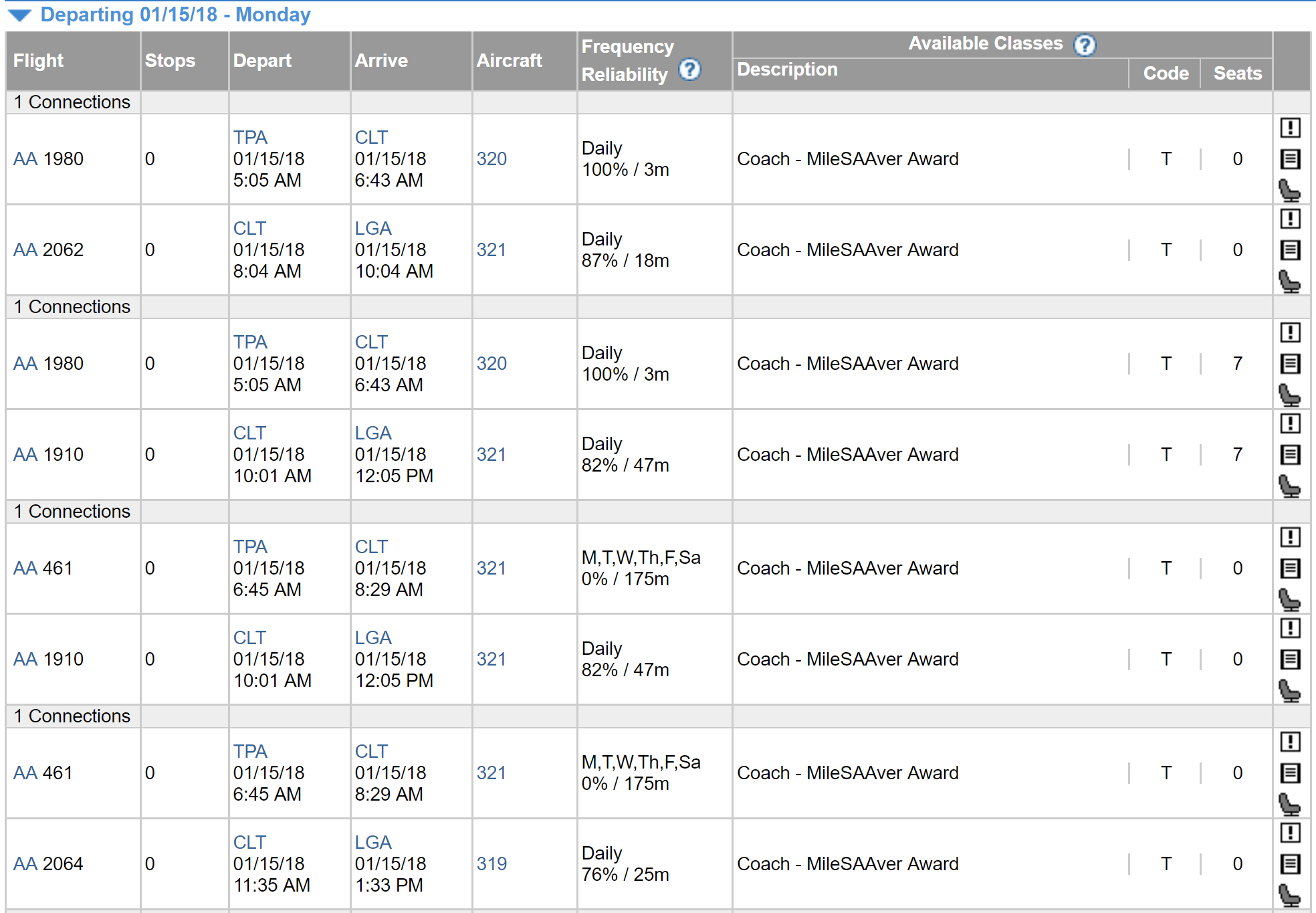Viewport: 1316px width, 913px height.
Task: Open seat map for second AA 1980
Action: (x=1290, y=395)
